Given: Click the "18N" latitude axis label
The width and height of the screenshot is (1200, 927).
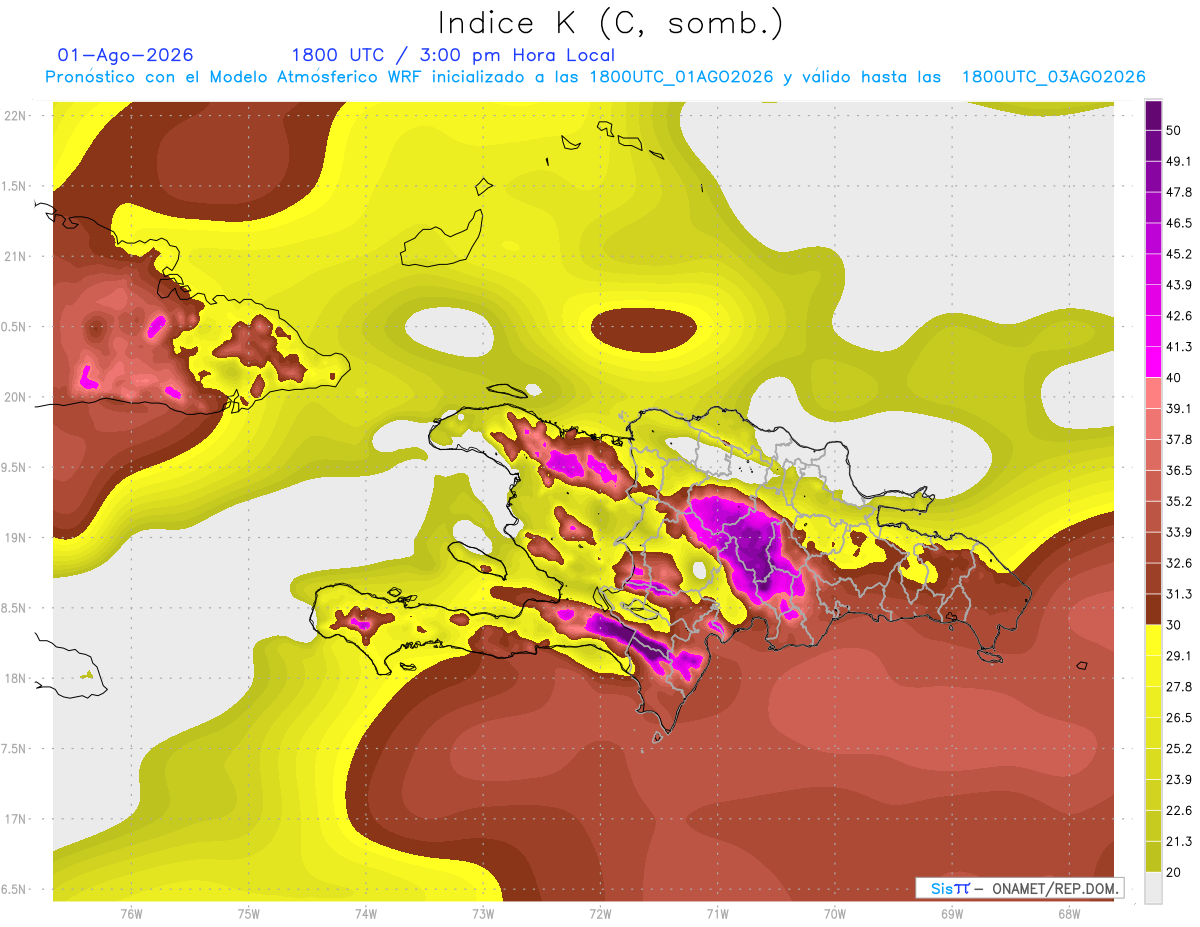Looking at the screenshot, I should [x=15, y=679].
